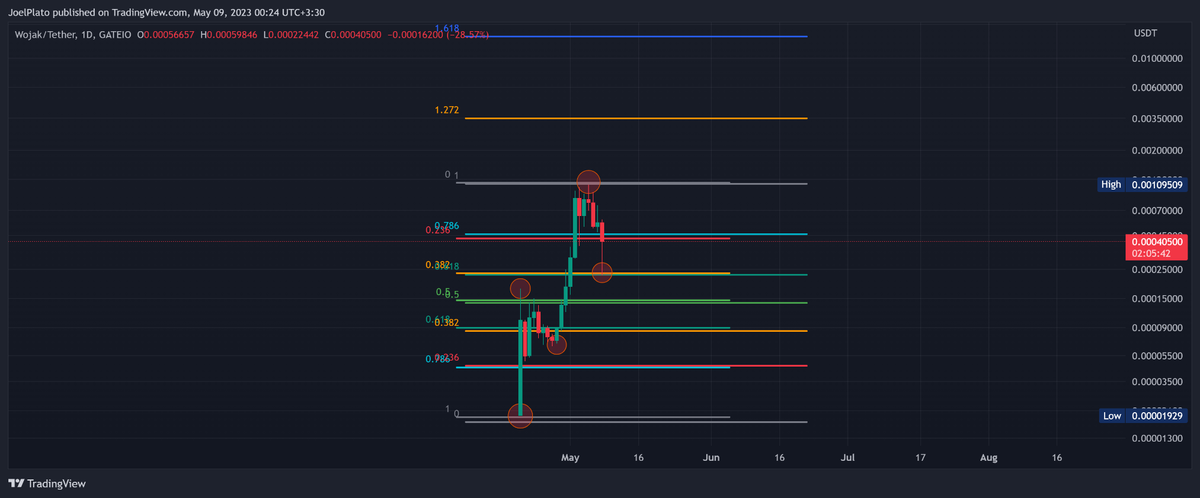This screenshot has width=1200, height=498.
Task: Select the circle marker at the lowest candle wick
Action: (520, 415)
